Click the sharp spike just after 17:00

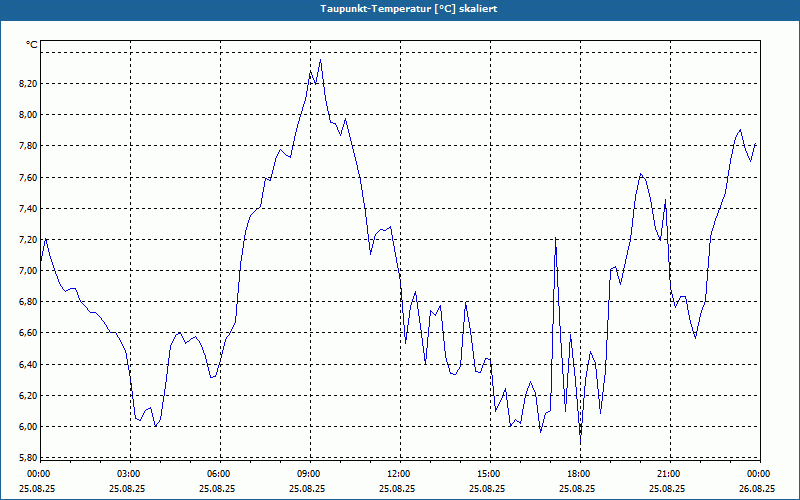pyautogui.click(x=555, y=237)
